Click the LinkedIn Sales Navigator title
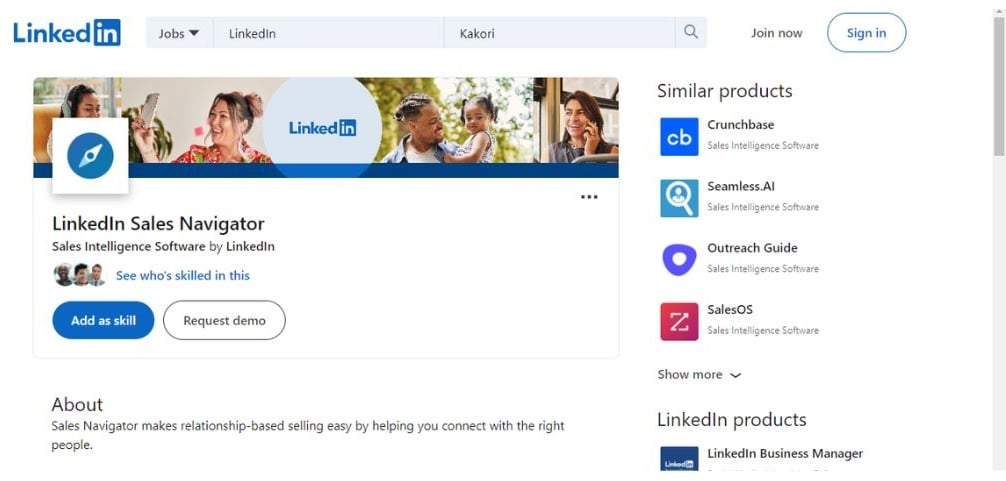 click(x=158, y=224)
